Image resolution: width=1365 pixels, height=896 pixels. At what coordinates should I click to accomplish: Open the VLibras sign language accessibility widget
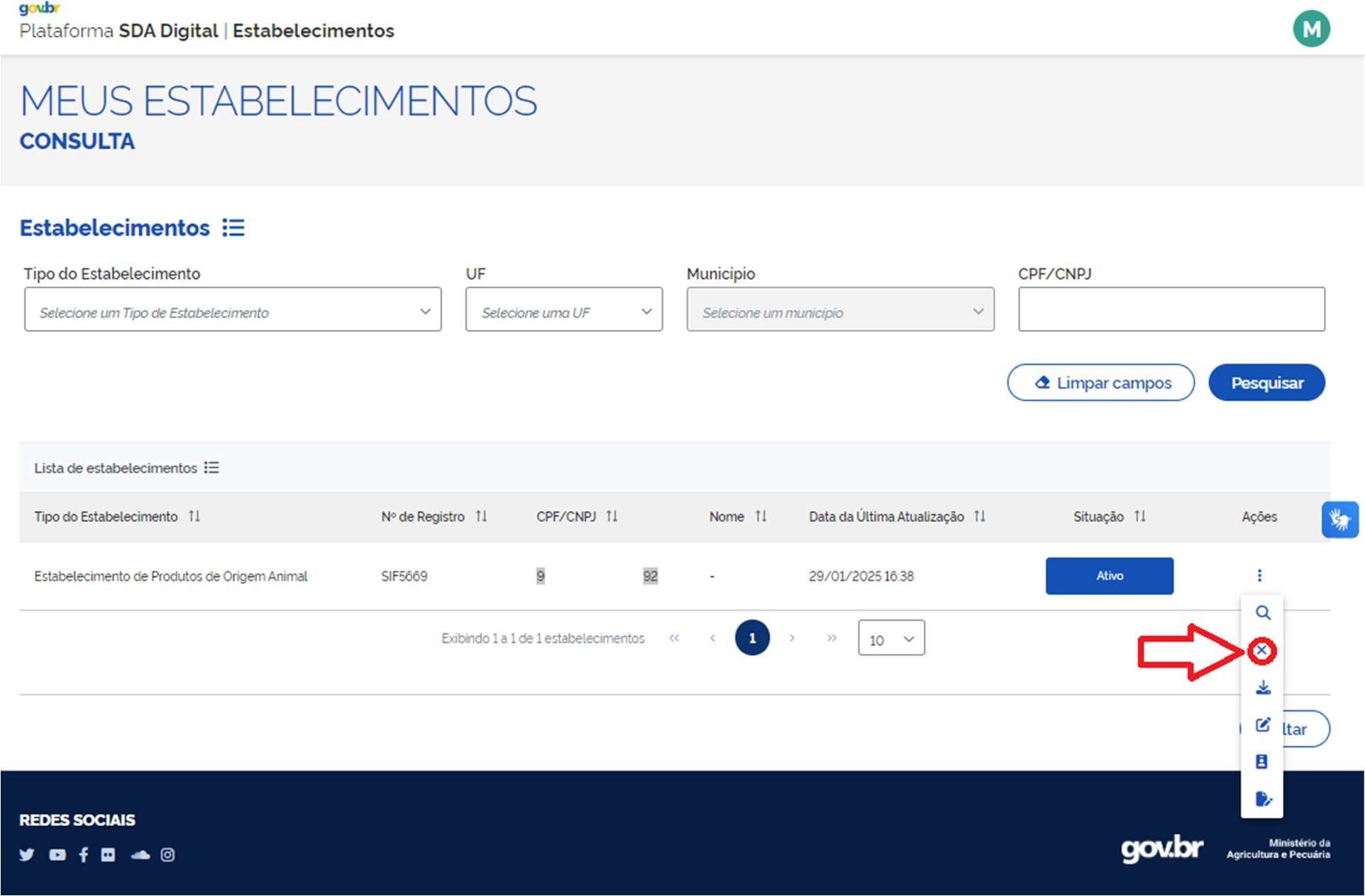click(1339, 520)
